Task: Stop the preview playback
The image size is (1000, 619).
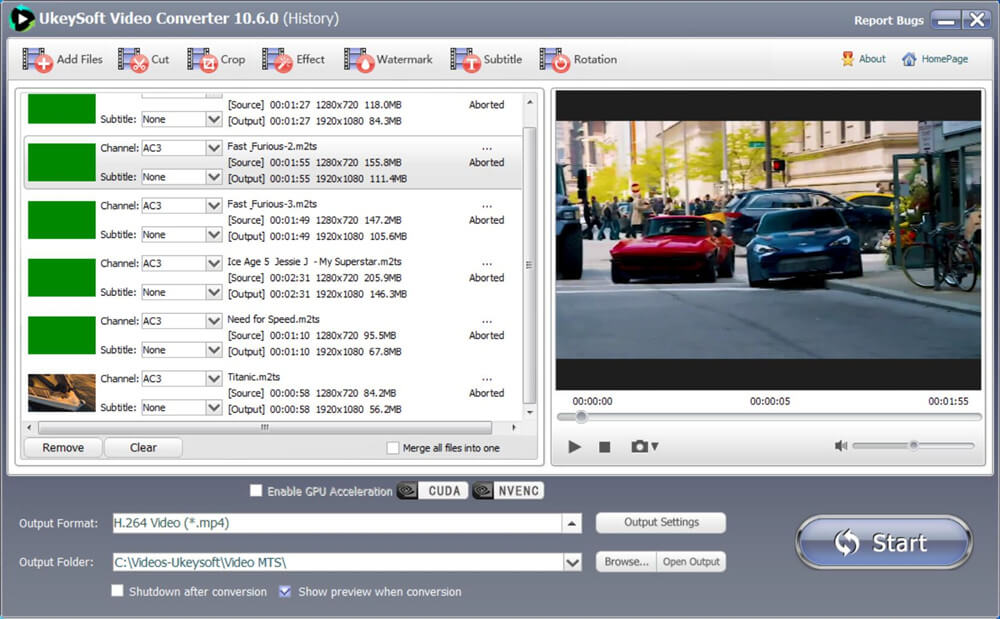Action: tap(605, 448)
